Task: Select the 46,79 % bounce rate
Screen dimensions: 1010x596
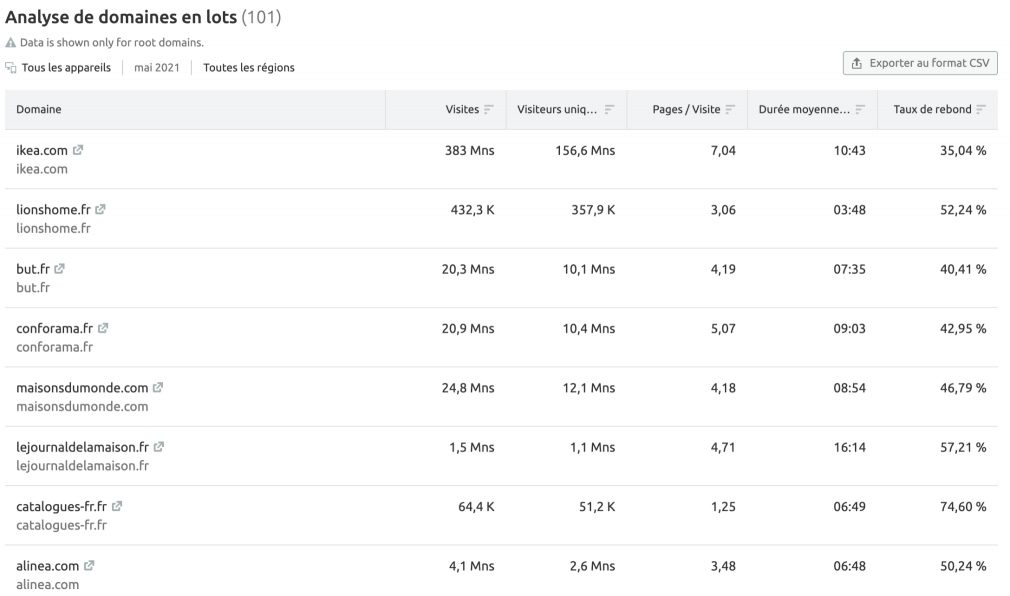Action: coord(963,387)
